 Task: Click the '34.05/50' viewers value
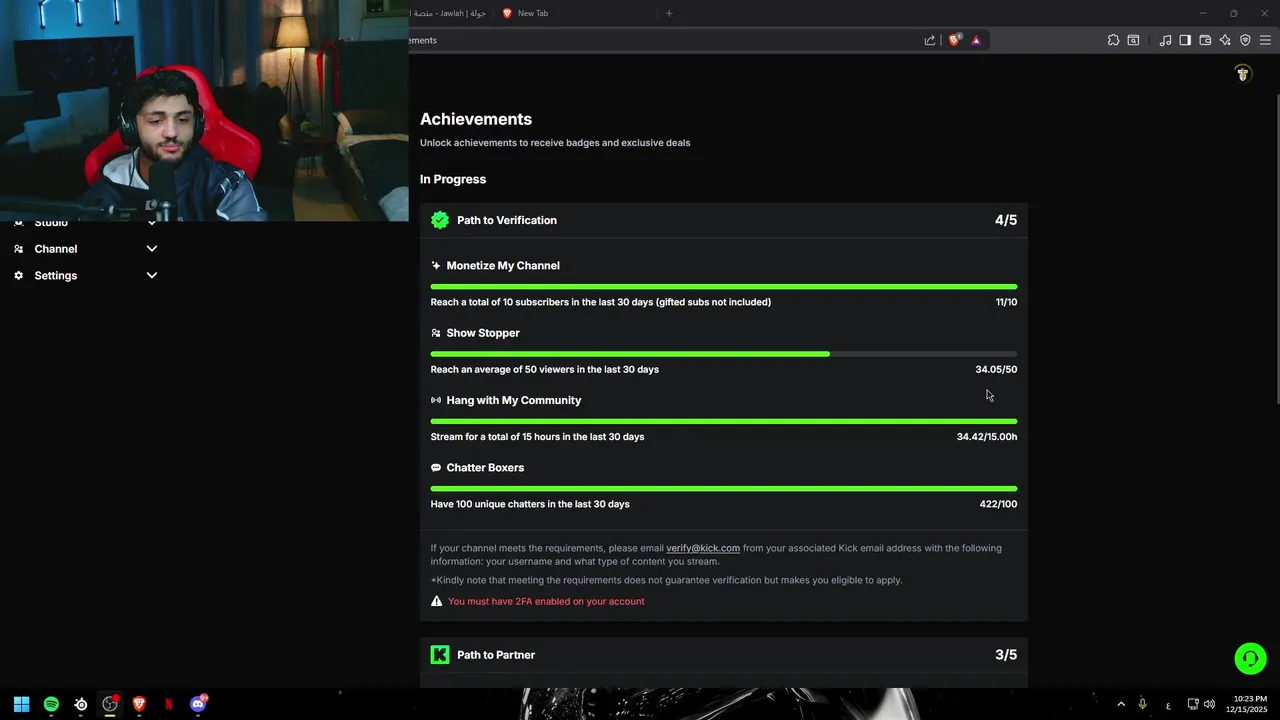point(996,369)
